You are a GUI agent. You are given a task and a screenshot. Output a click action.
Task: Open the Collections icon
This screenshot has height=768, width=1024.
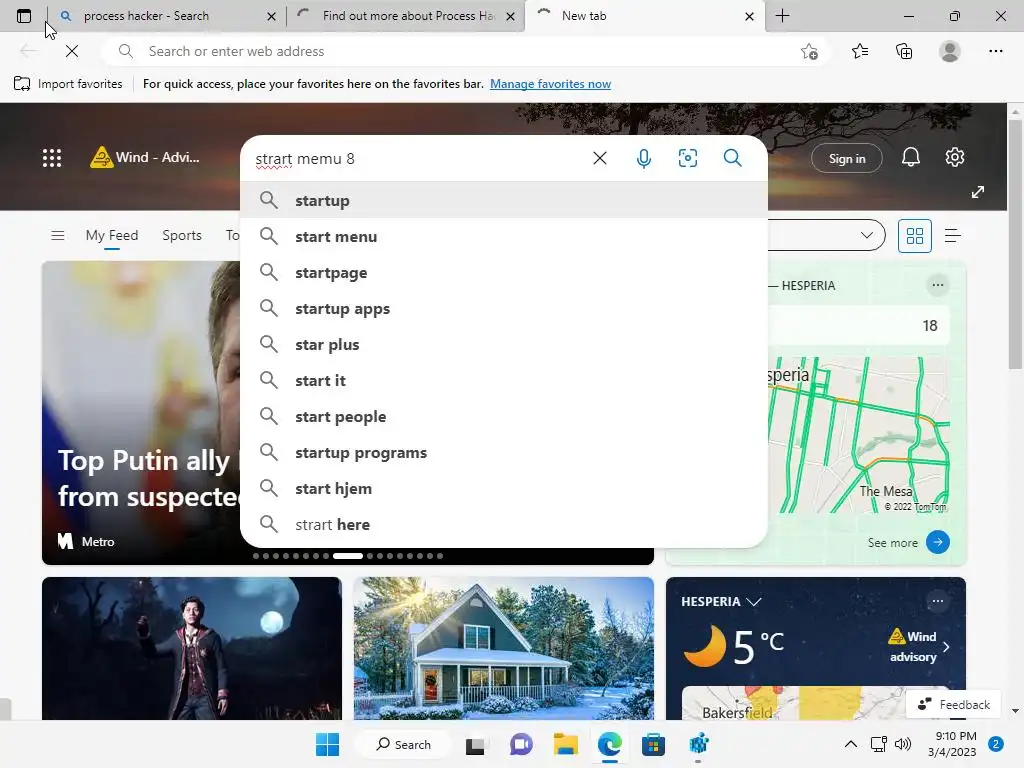(x=904, y=51)
